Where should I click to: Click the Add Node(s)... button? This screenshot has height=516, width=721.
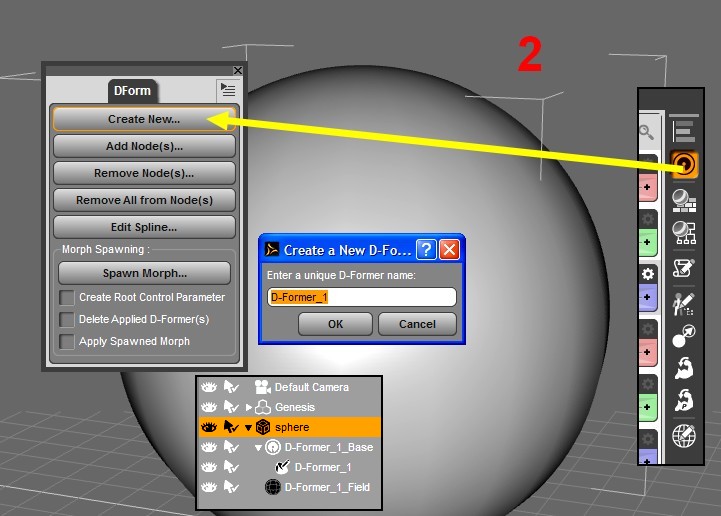click(144, 146)
